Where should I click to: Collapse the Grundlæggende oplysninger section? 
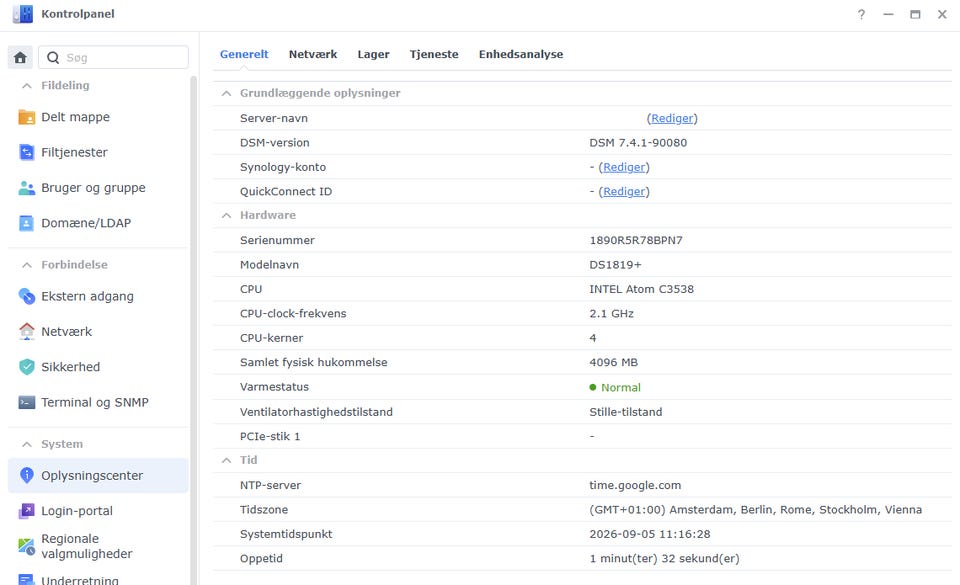tap(227, 93)
